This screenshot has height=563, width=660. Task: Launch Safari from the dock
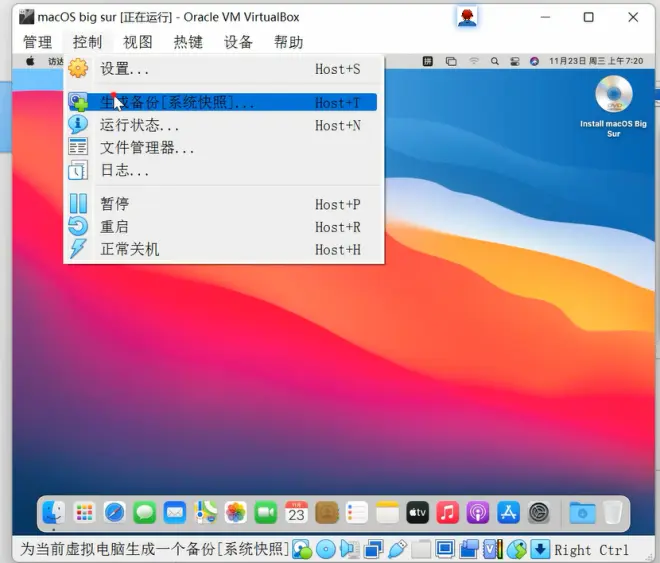click(x=114, y=513)
